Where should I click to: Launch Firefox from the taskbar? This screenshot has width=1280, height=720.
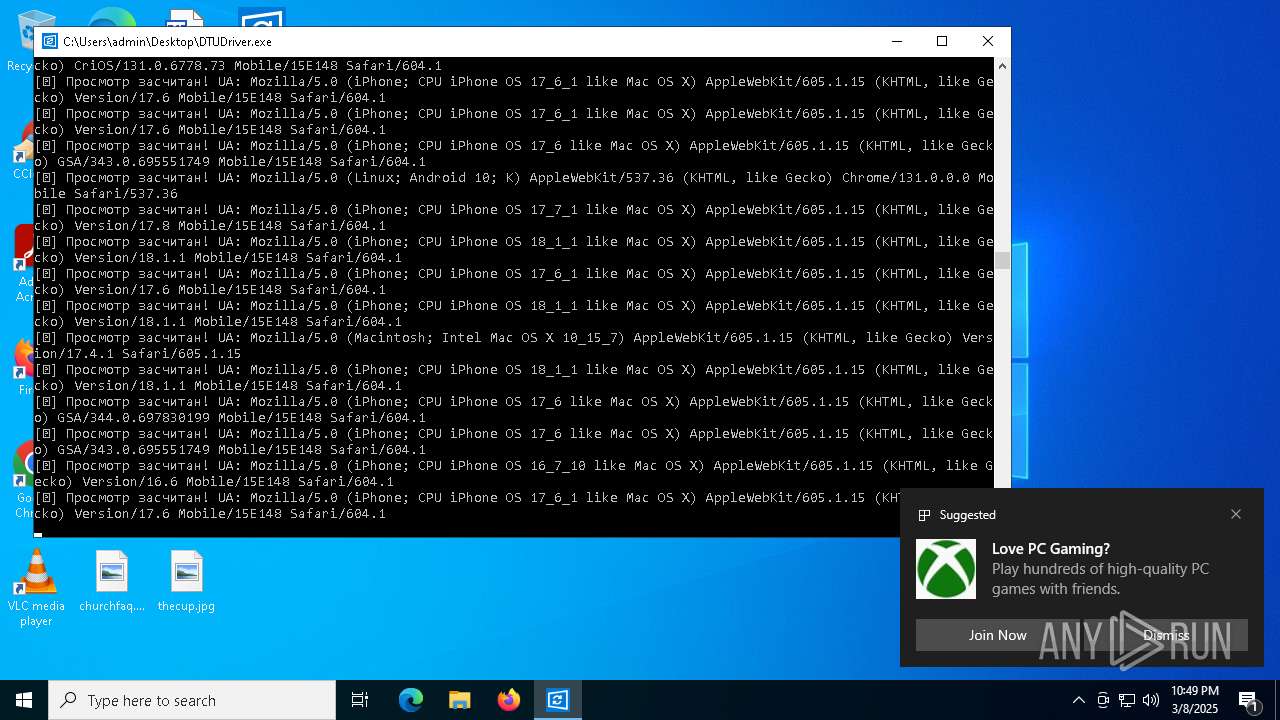point(508,700)
